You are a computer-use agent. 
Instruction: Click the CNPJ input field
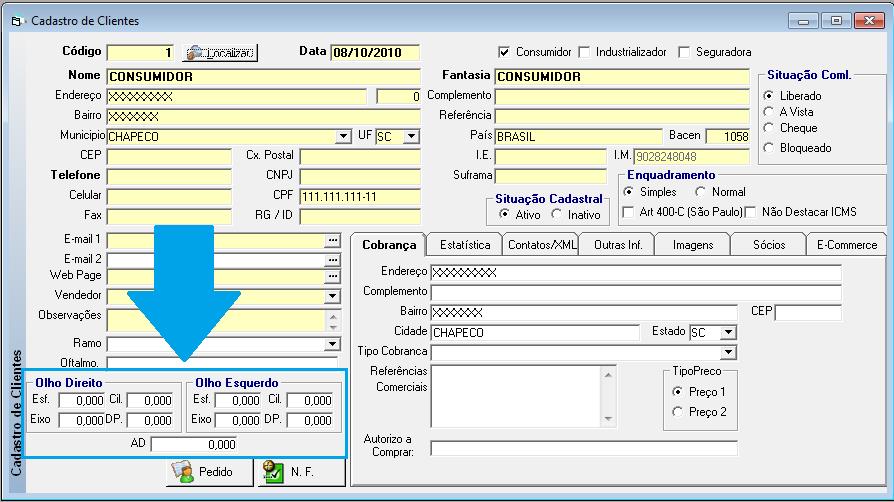coord(360,176)
